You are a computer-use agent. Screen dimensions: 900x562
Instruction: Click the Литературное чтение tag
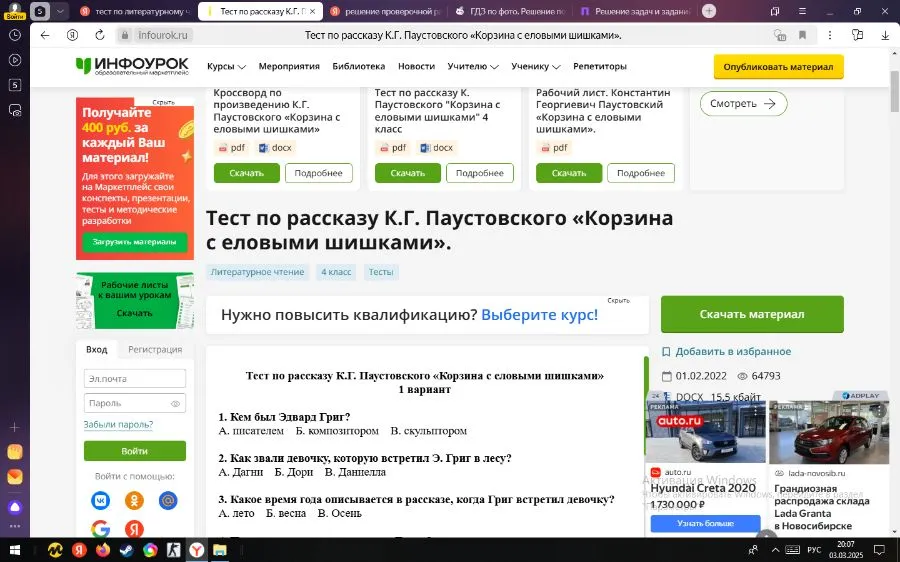tap(257, 272)
